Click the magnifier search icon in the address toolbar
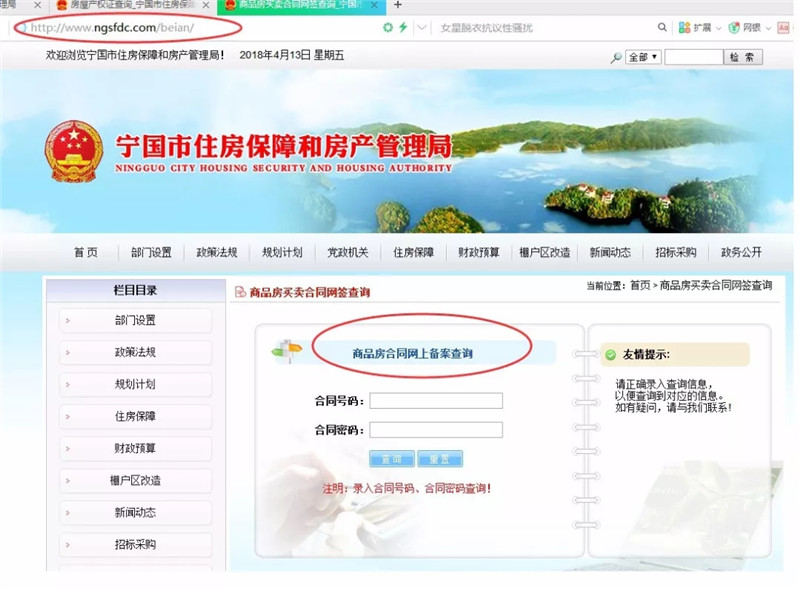 coord(661,27)
